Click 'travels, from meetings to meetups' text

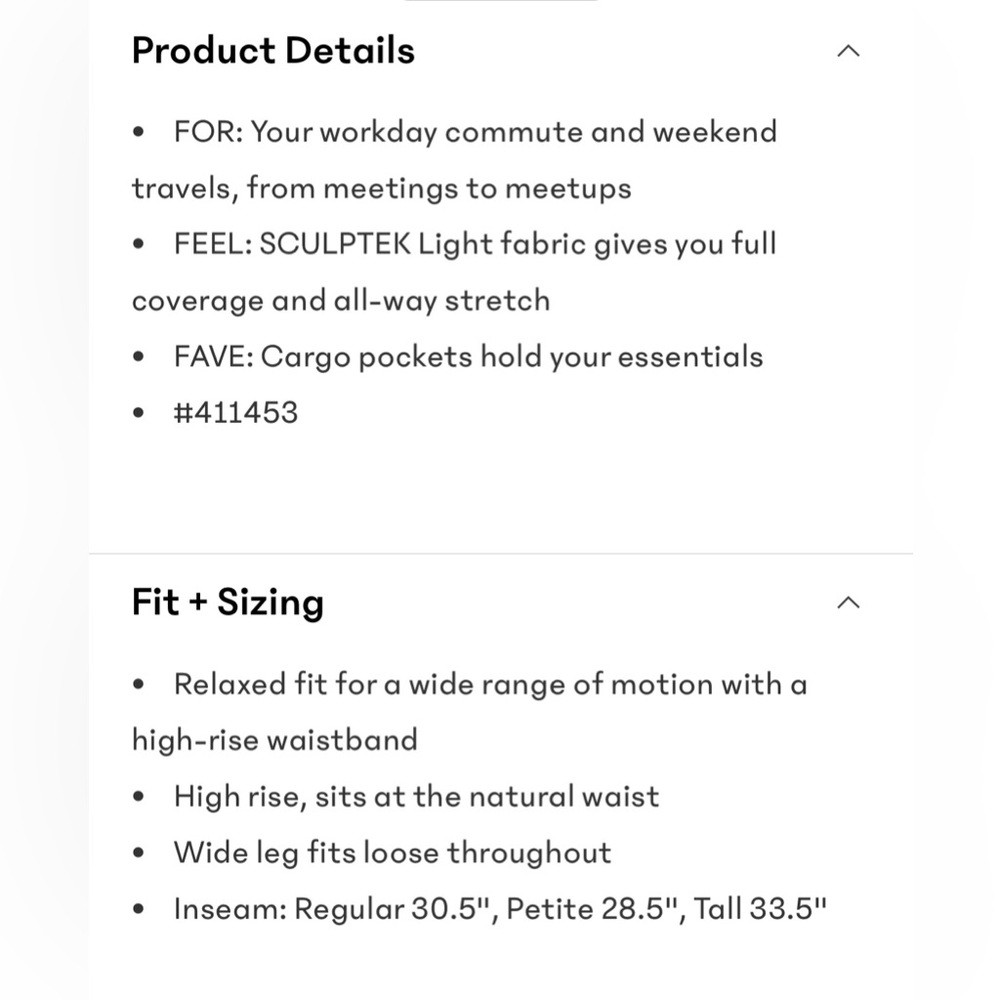click(381, 189)
